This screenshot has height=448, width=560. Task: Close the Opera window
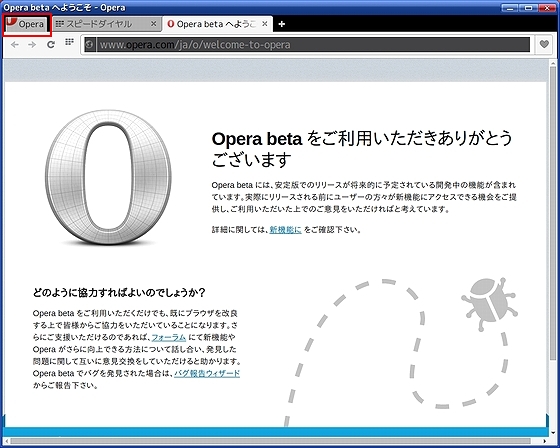click(547, 7)
